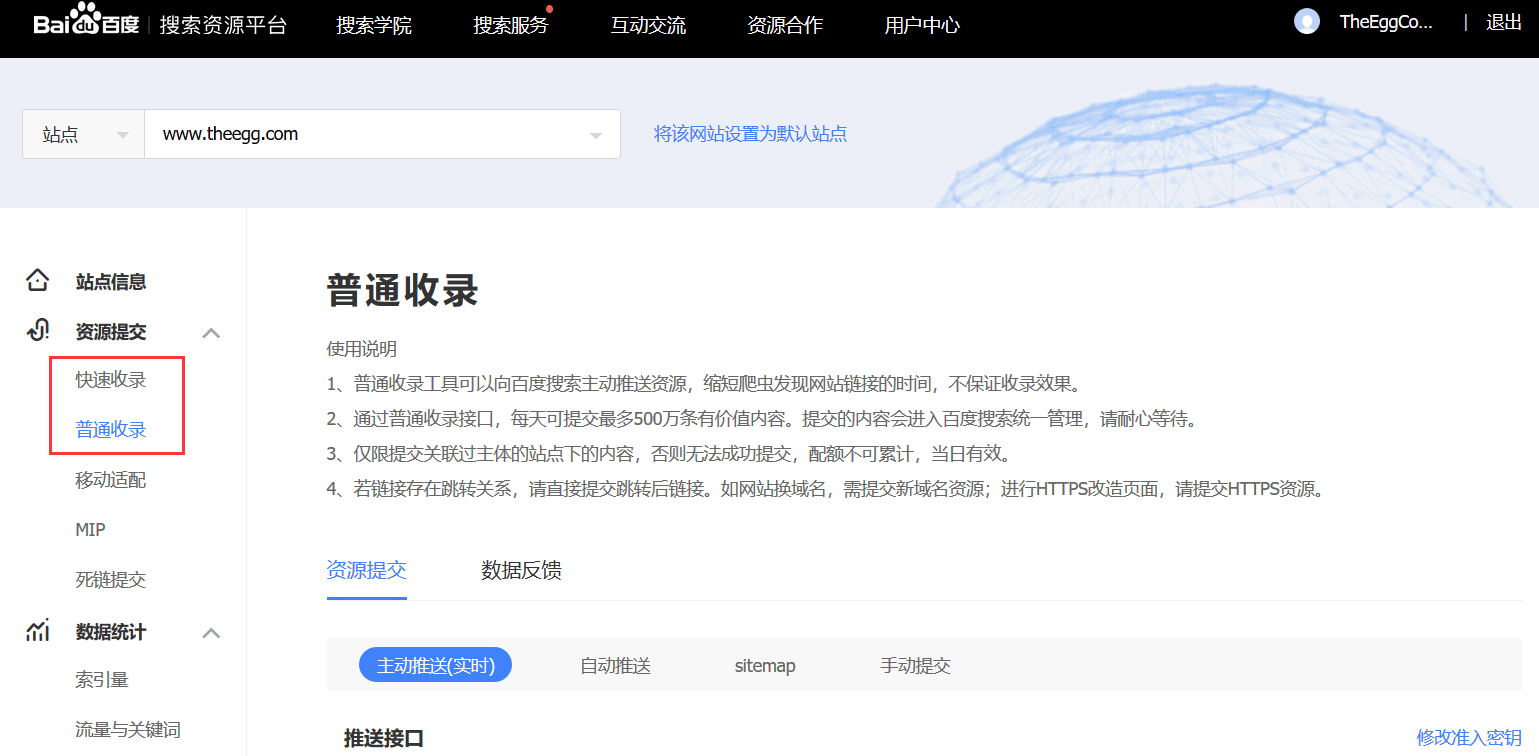Select the 手动提交 option
Image resolution: width=1539 pixels, height=756 pixels.
point(915,665)
